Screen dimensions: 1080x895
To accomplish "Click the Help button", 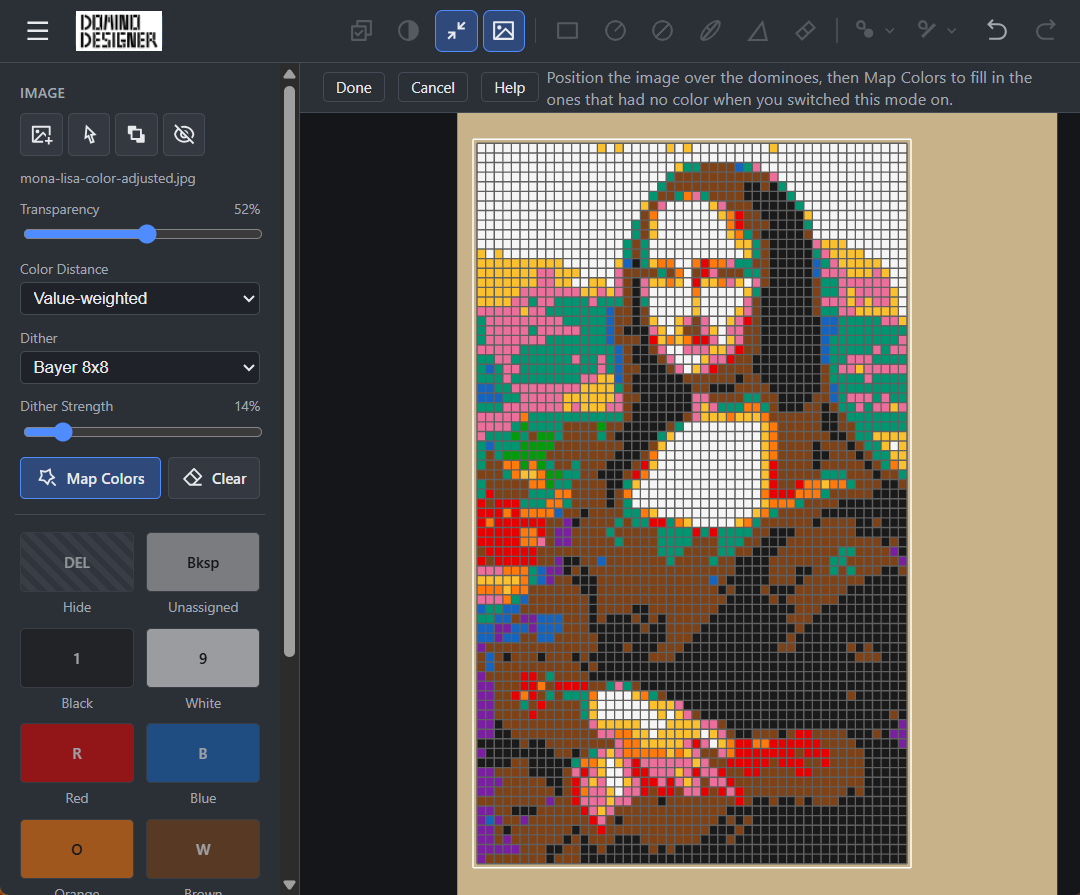I will tap(510, 88).
